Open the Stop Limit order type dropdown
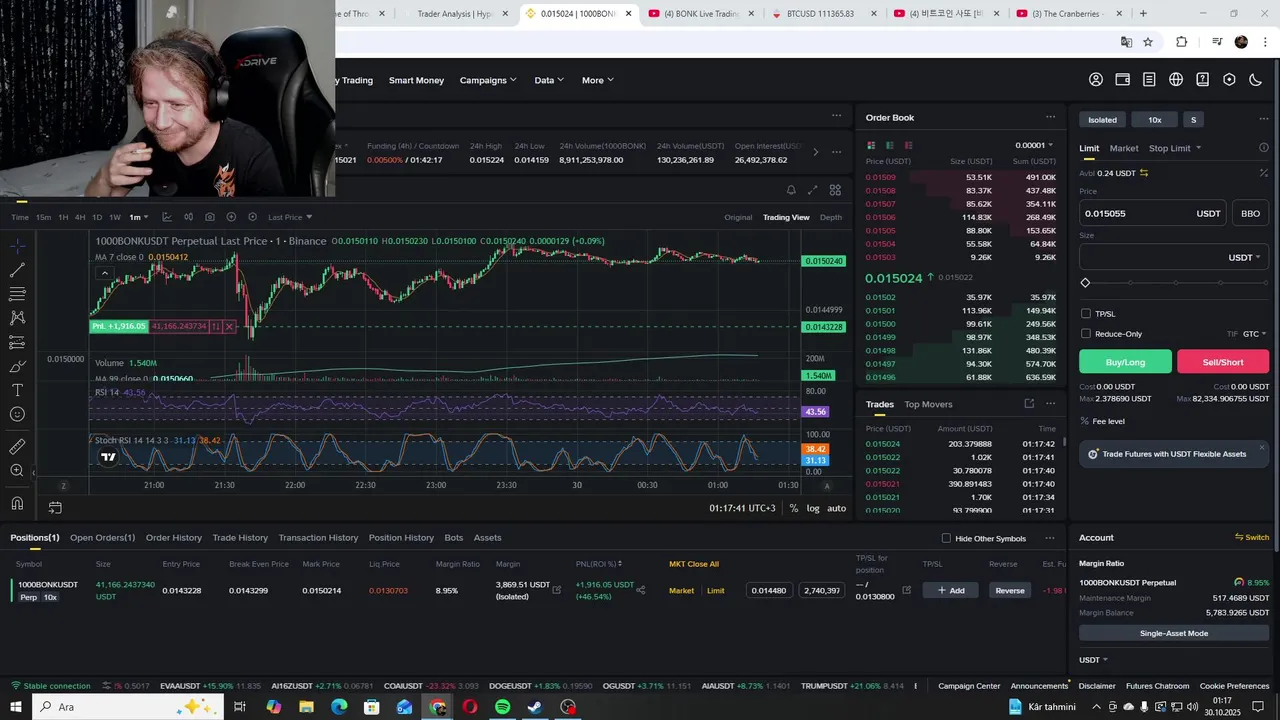 coord(1175,148)
